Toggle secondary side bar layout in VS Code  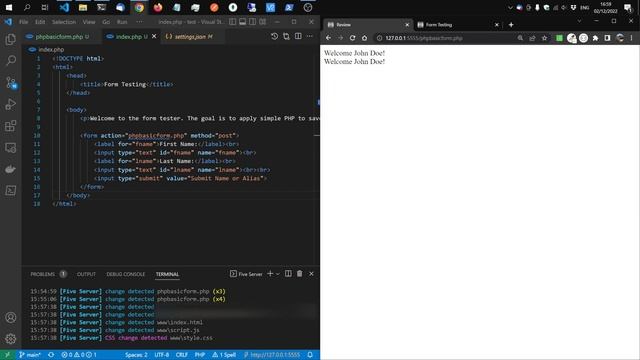coord(253,22)
